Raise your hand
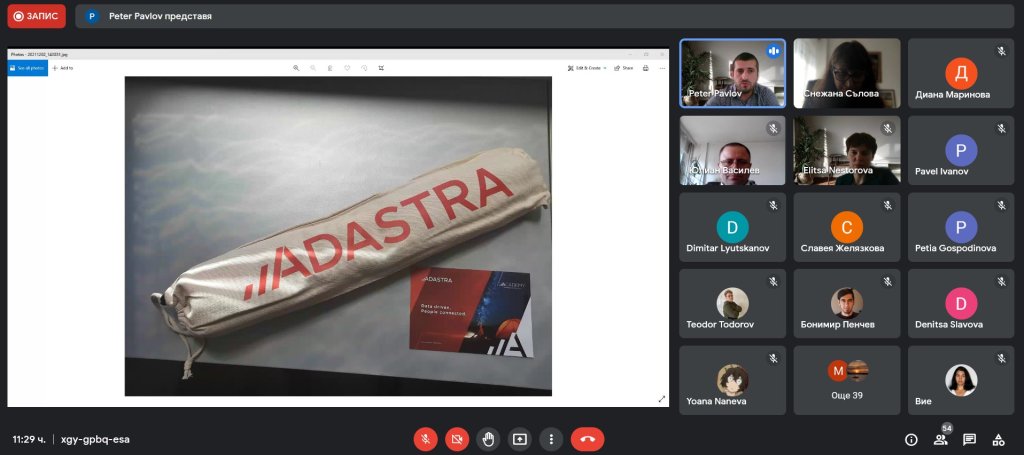 pyautogui.click(x=488, y=439)
